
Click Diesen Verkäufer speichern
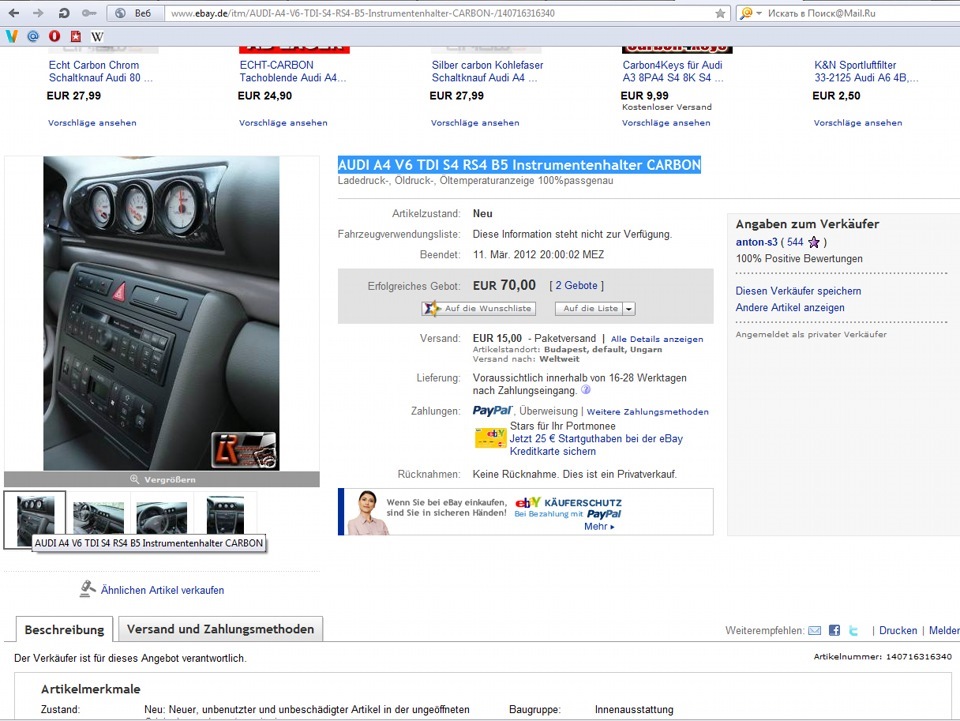click(798, 291)
